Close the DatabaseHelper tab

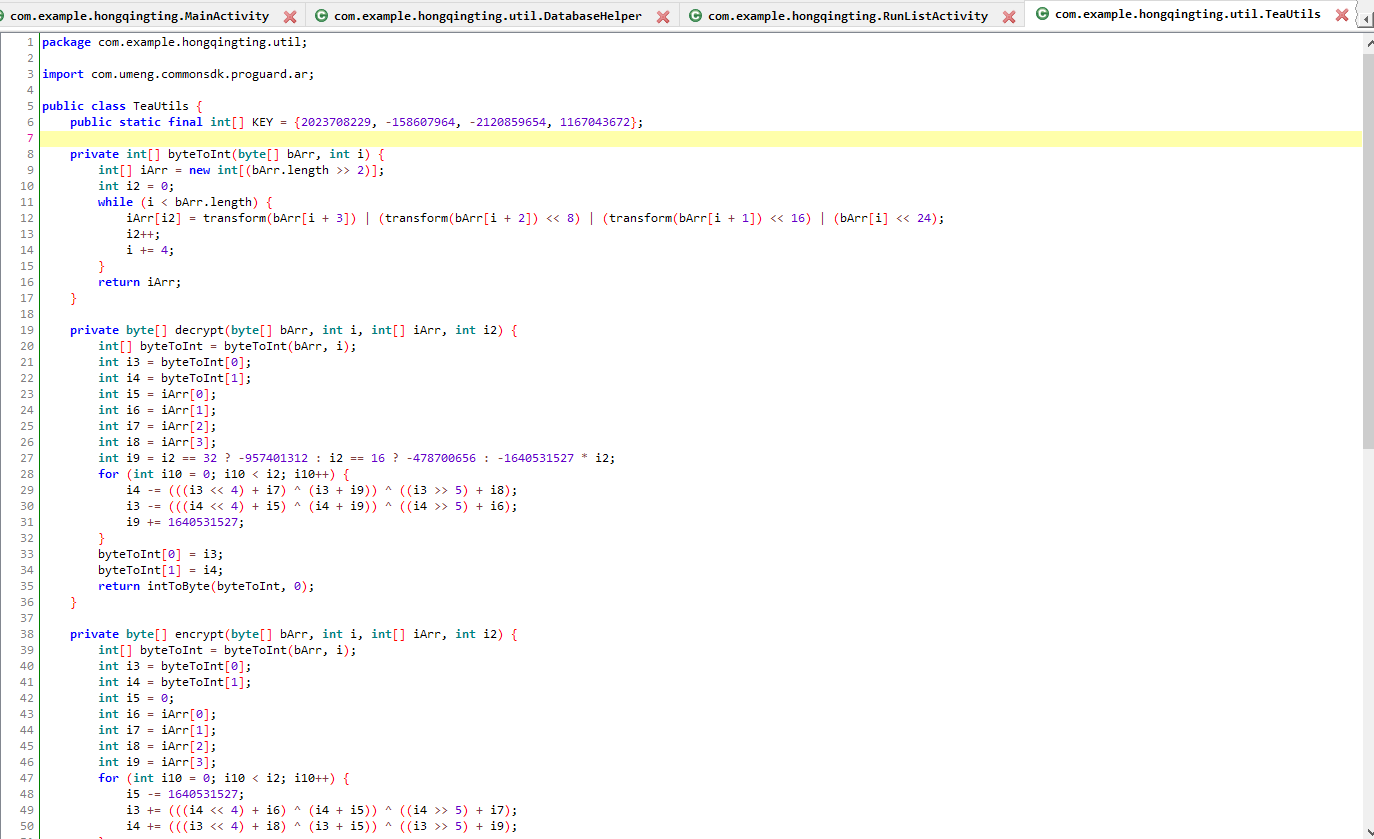tap(663, 16)
